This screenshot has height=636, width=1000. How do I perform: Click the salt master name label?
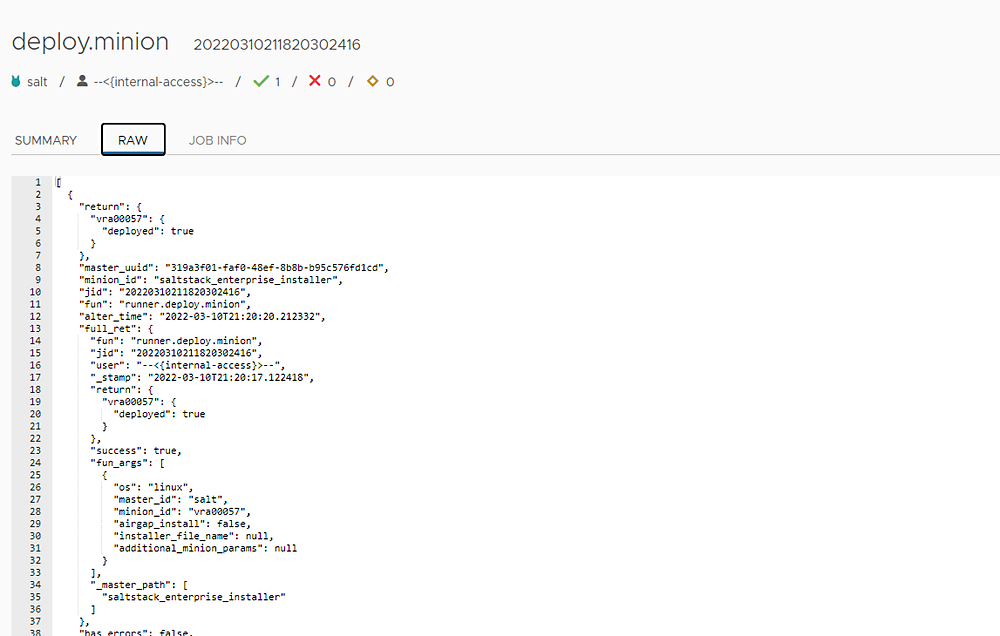(x=37, y=82)
